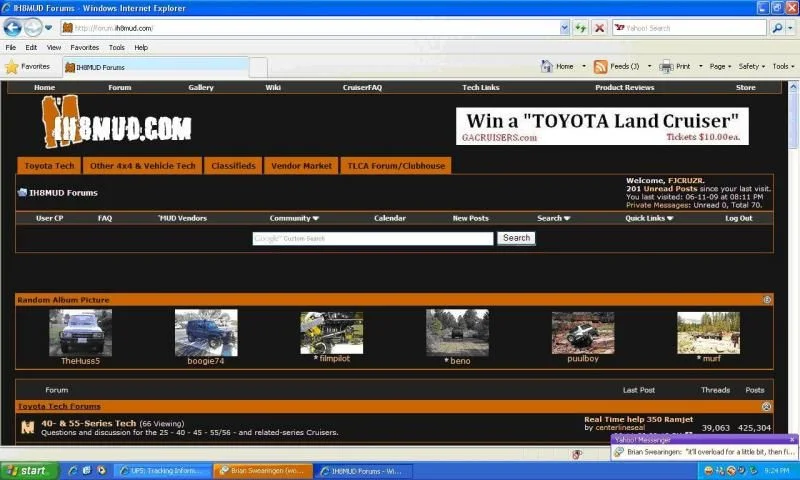Open the search provider dropdown arrow
The height and width of the screenshot is (480, 800).
pos(790,28)
